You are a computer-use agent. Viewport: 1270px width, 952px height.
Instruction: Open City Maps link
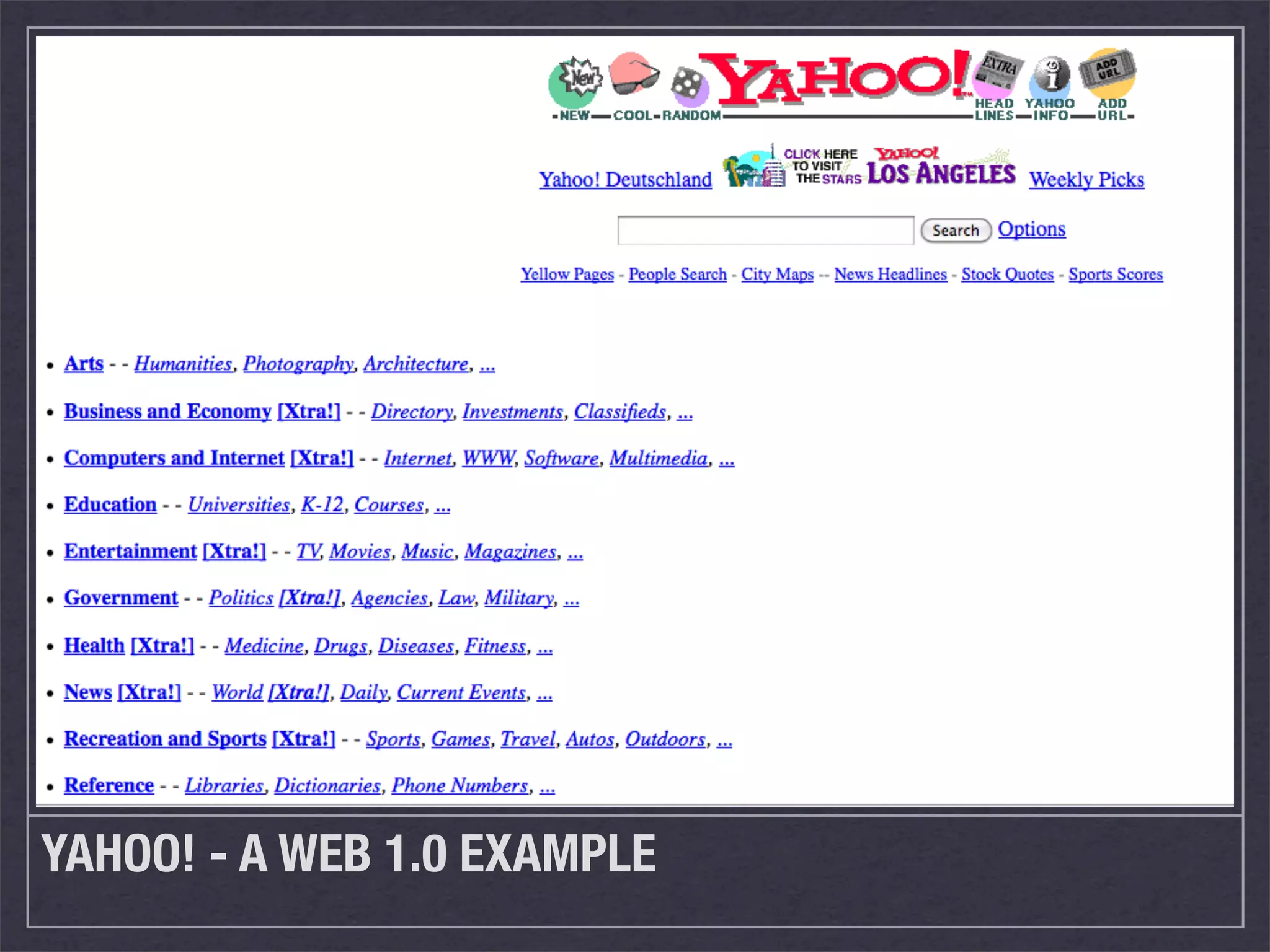click(777, 275)
